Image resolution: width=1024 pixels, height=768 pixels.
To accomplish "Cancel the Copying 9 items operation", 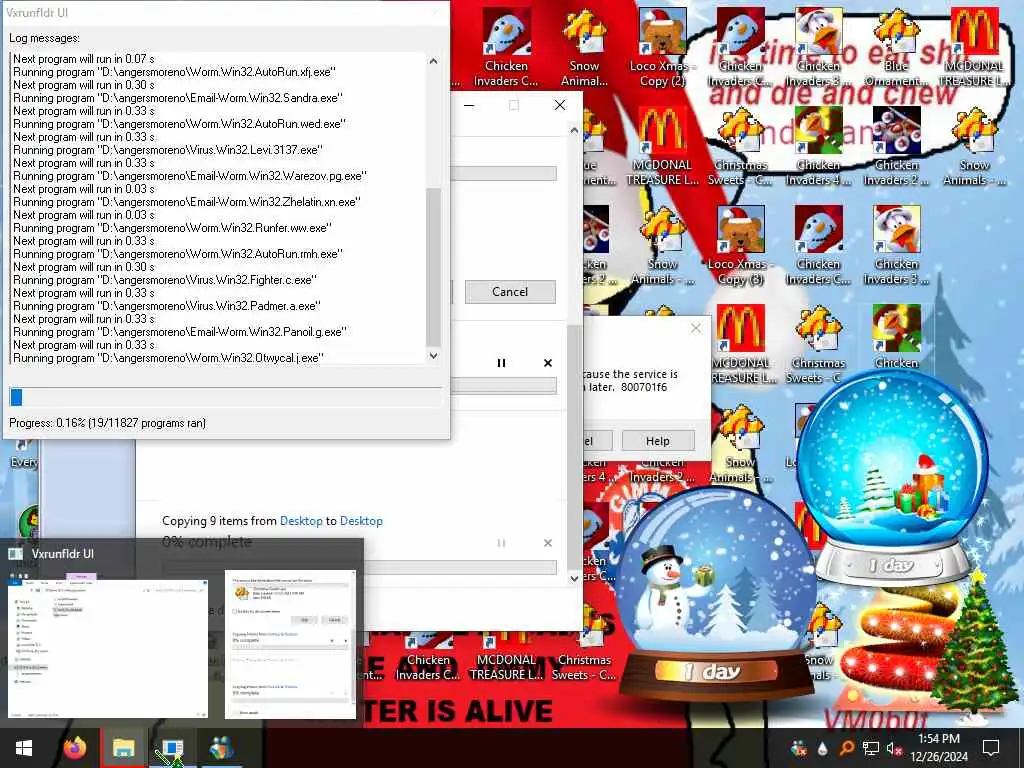I will pyautogui.click(x=548, y=543).
